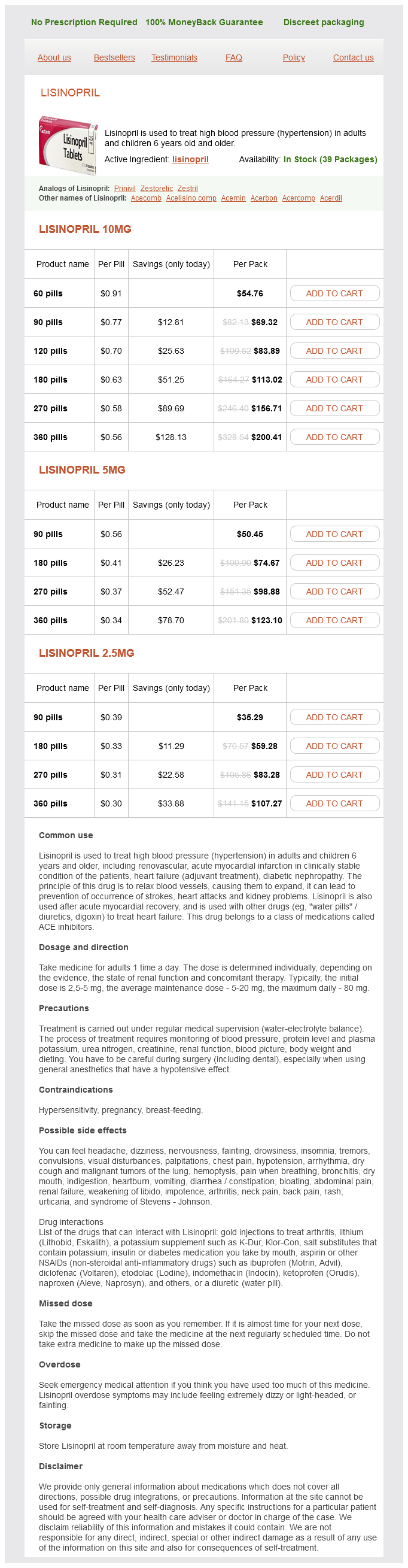View the Policy page
The image size is (408, 1568).
pyautogui.click(x=294, y=58)
